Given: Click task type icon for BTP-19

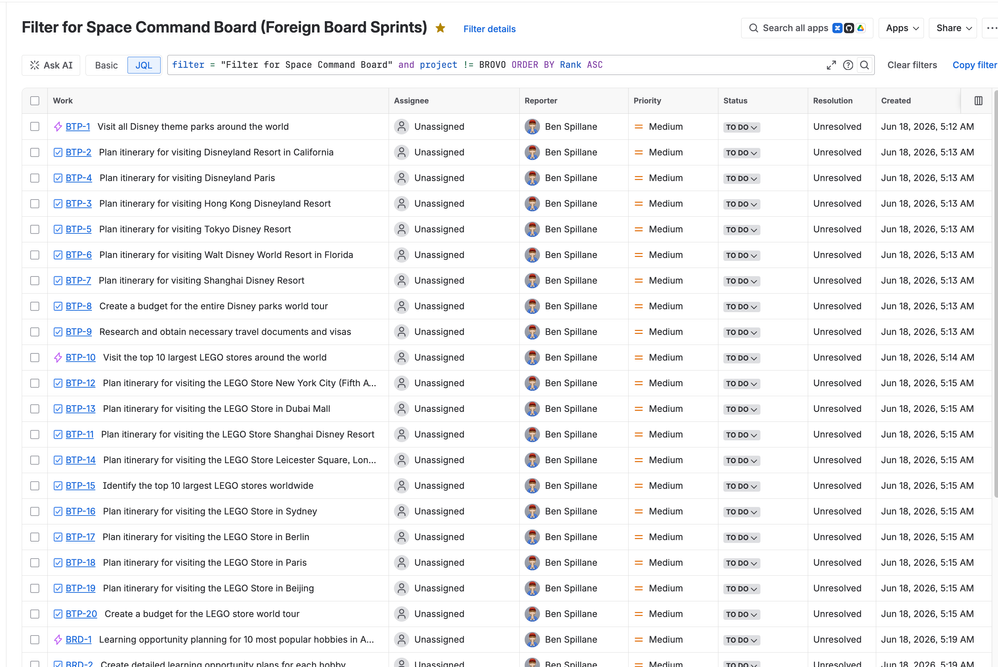Looking at the screenshot, I should point(58,588).
